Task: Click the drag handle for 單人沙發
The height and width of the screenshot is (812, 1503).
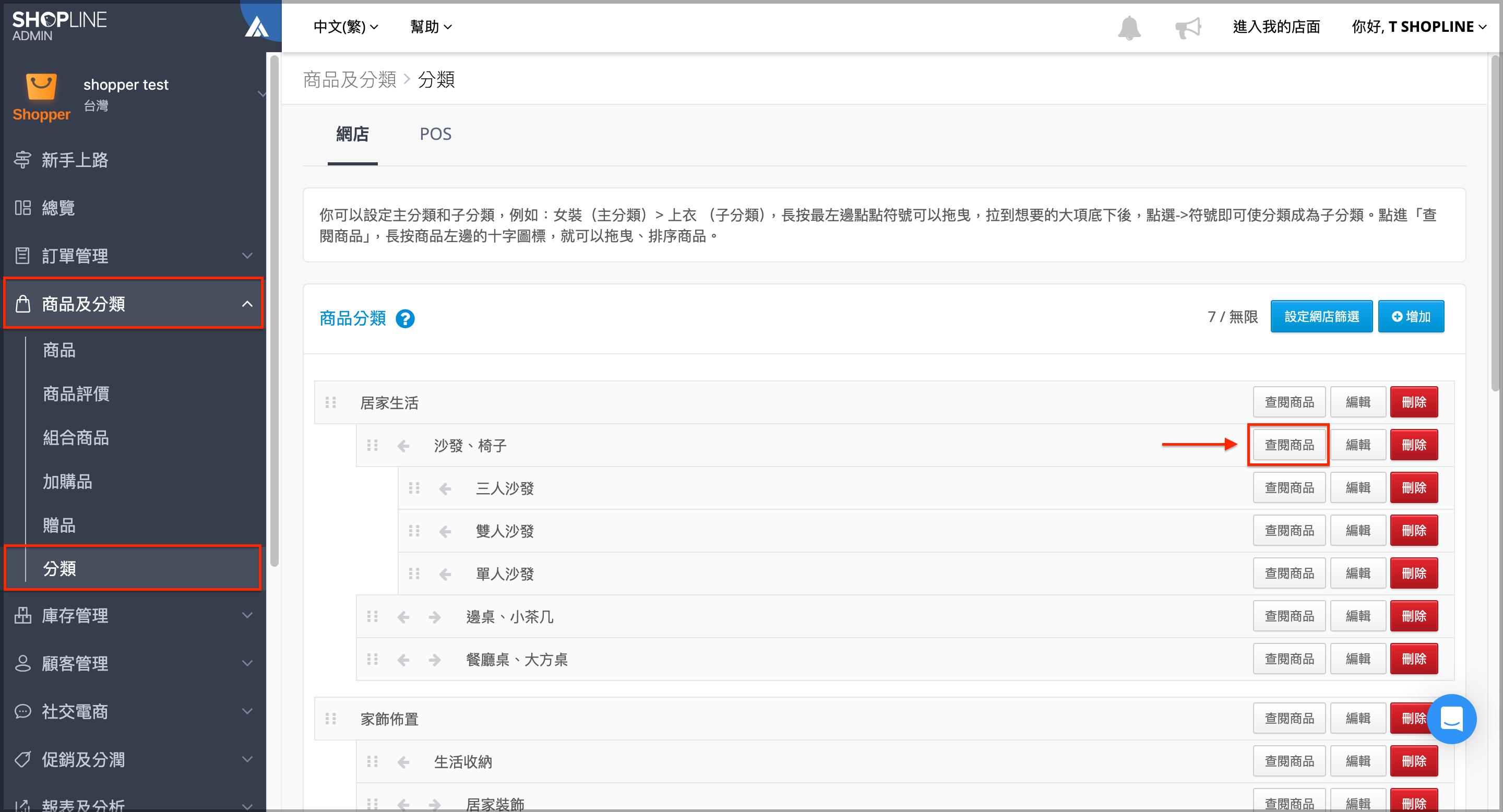Action: pos(414,574)
